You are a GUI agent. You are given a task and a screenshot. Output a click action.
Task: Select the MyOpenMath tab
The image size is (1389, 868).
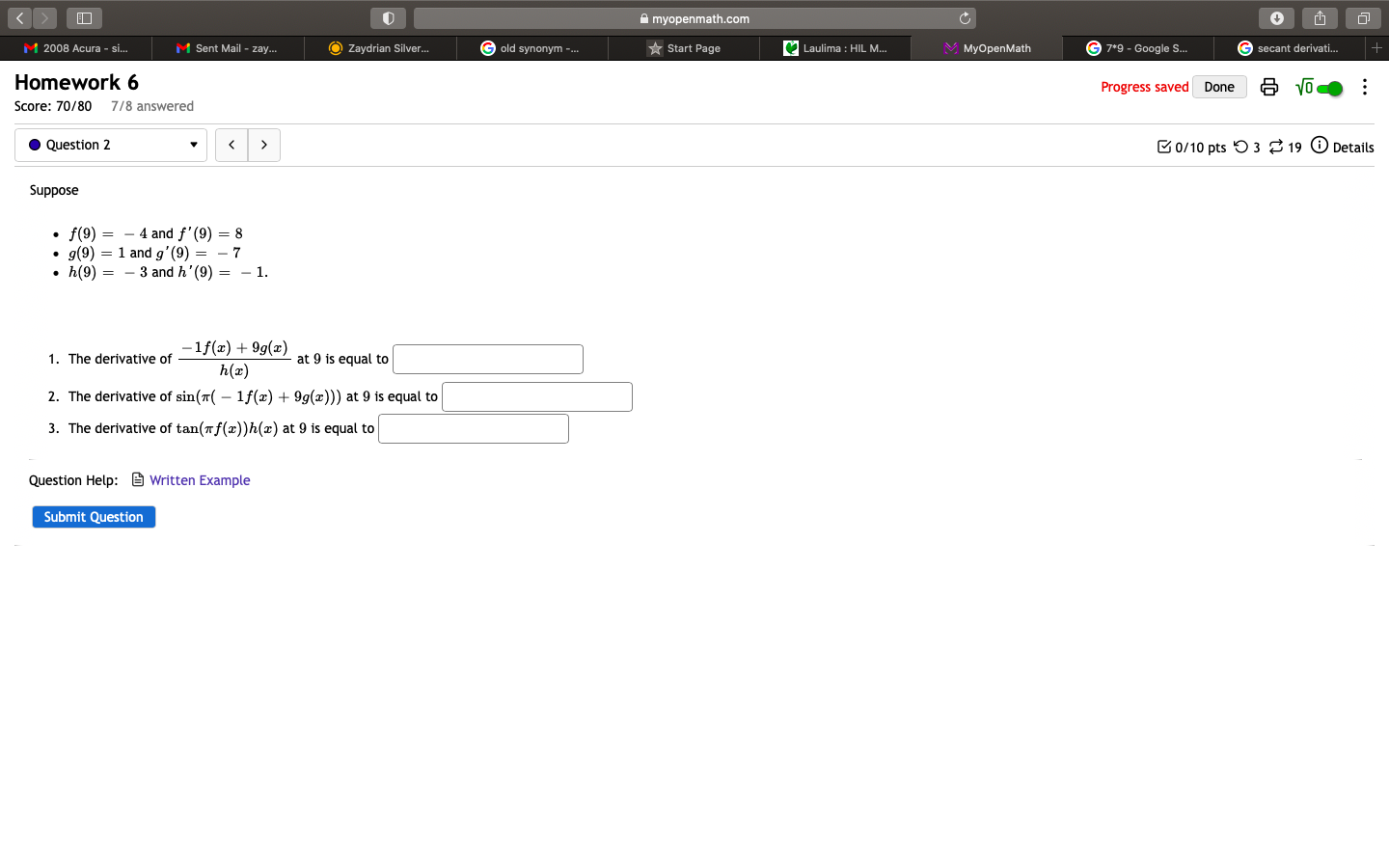click(x=987, y=48)
